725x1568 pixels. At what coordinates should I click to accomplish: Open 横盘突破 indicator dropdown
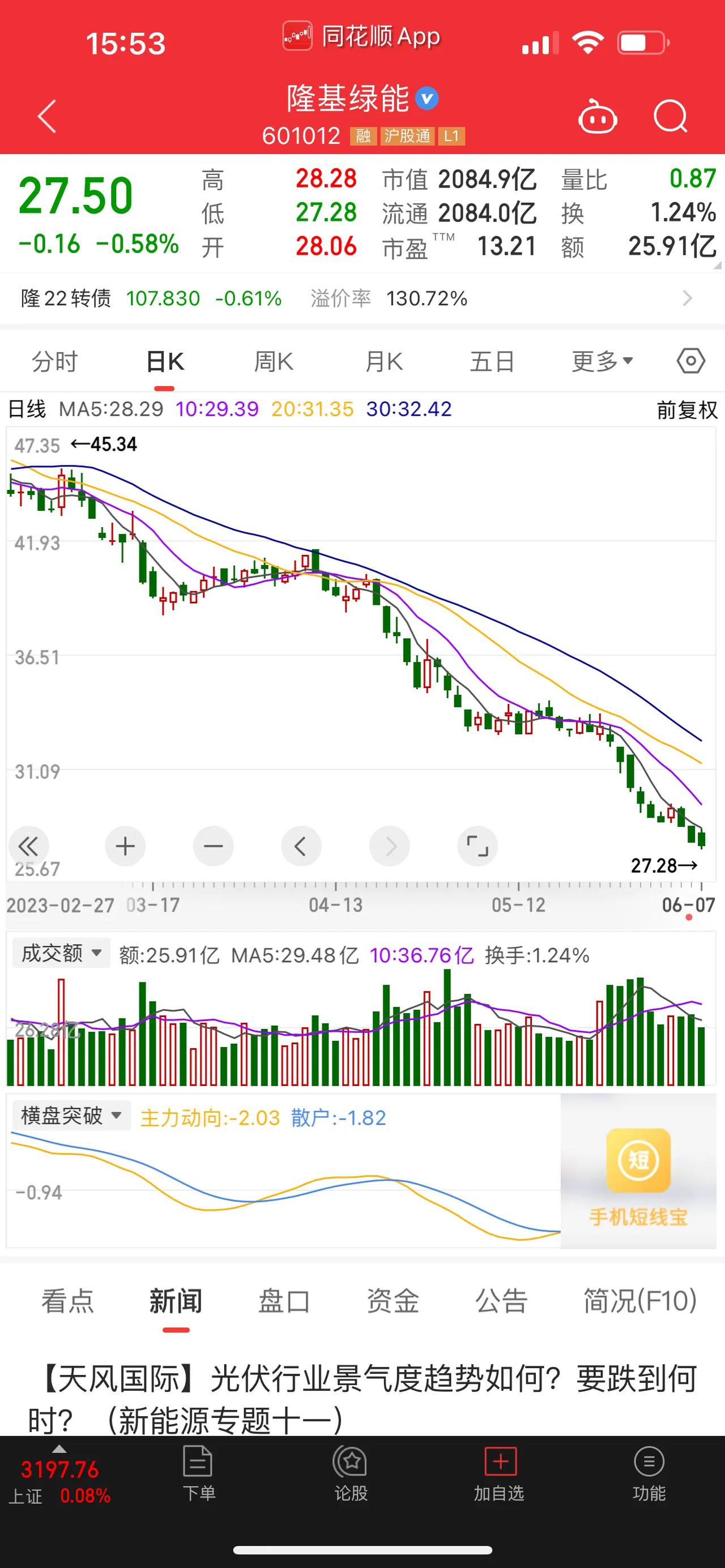pos(72,1116)
